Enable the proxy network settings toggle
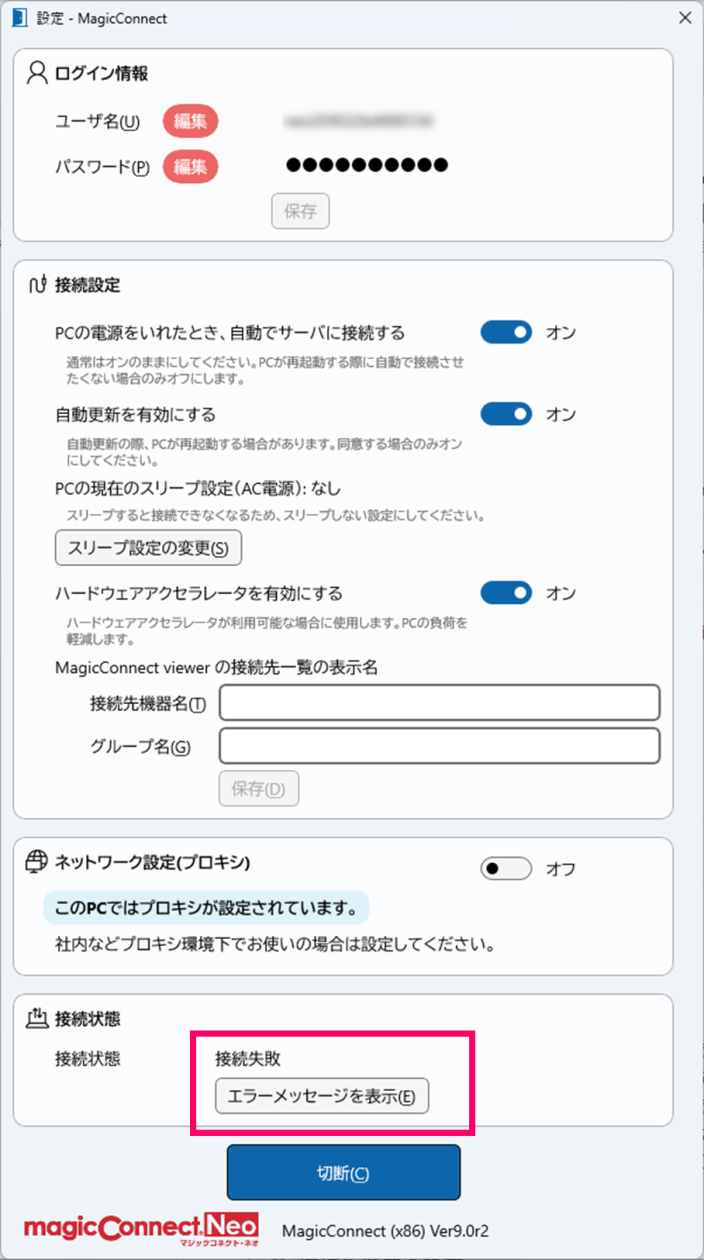 click(x=505, y=869)
